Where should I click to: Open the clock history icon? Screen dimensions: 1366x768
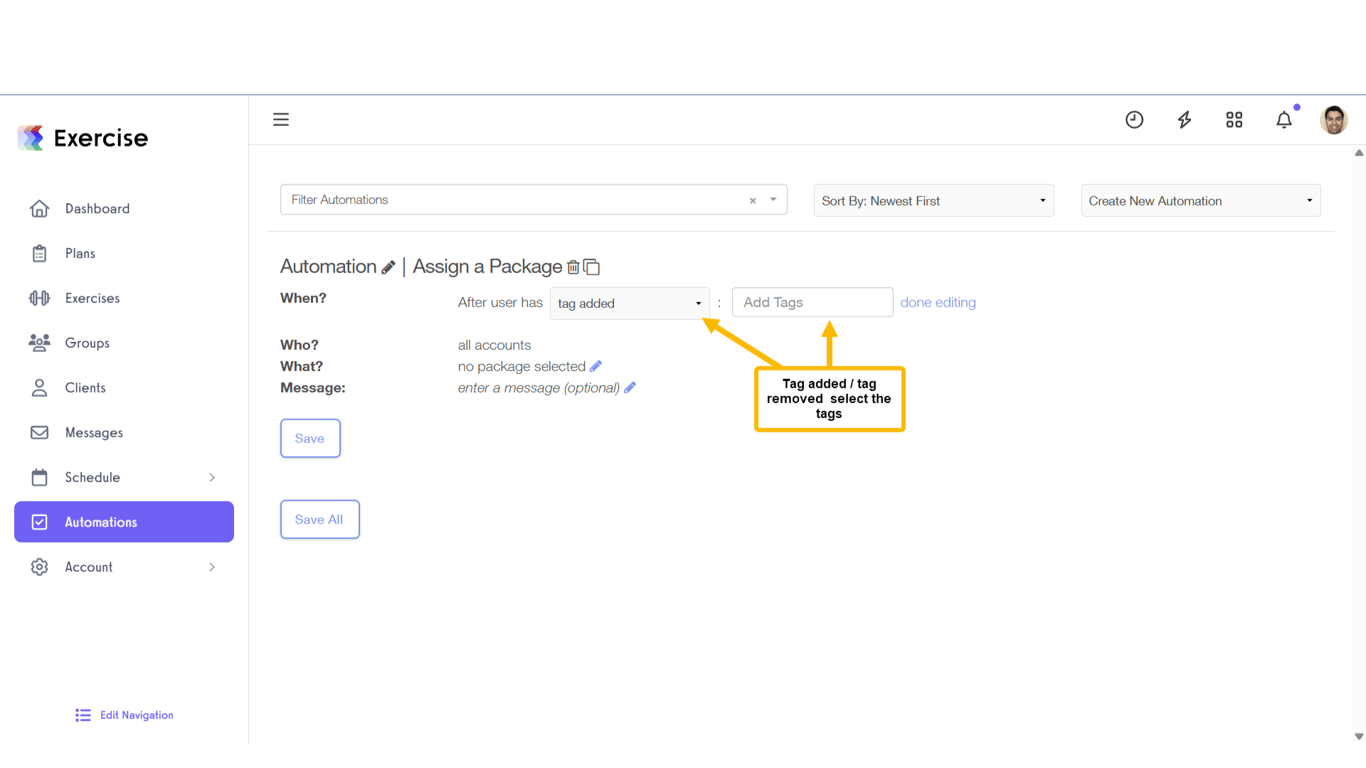(x=1134, y=120)
